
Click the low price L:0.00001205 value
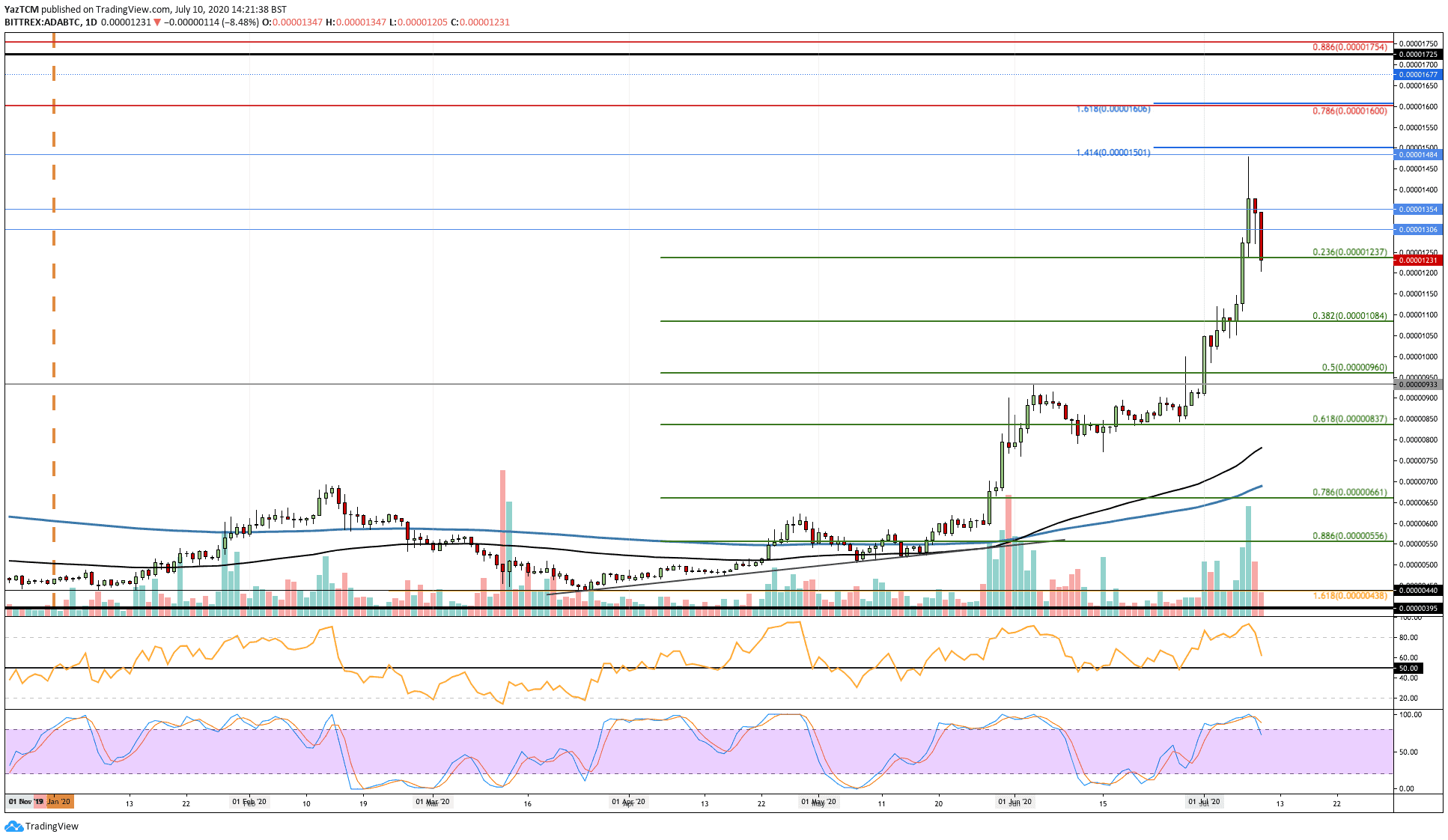pos(418,22)
